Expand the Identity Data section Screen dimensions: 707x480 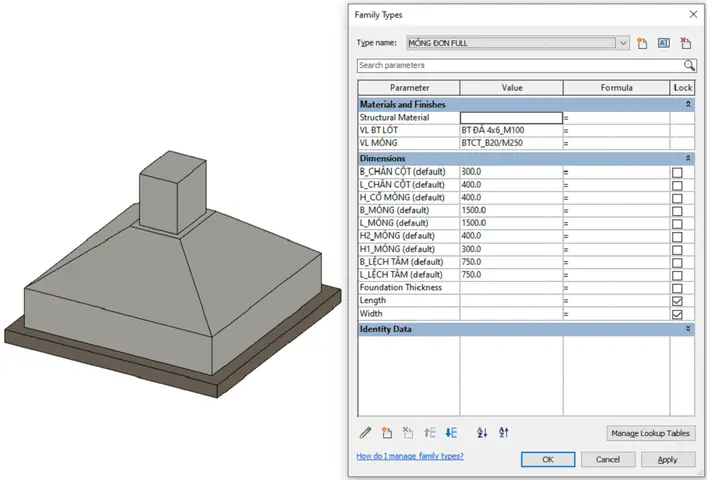[x=687, y=328]
